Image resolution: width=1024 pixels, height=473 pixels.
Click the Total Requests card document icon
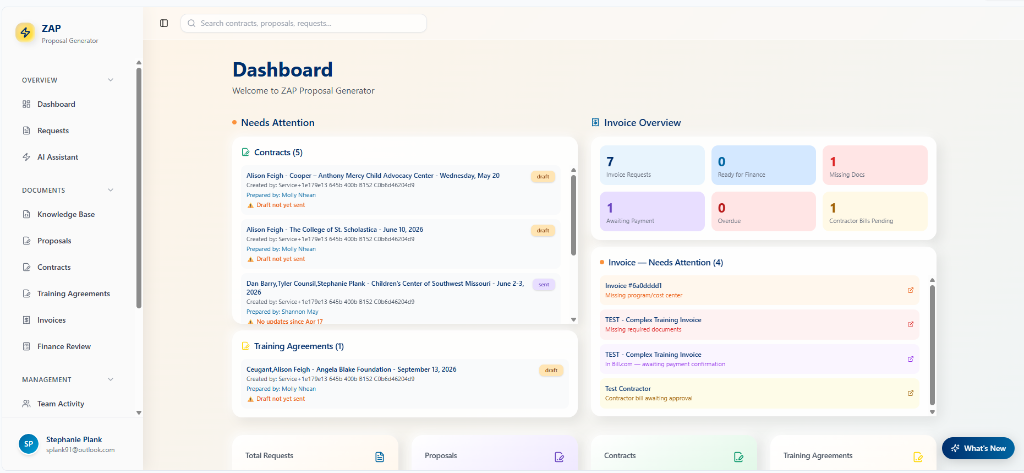[x=379, y=457]
